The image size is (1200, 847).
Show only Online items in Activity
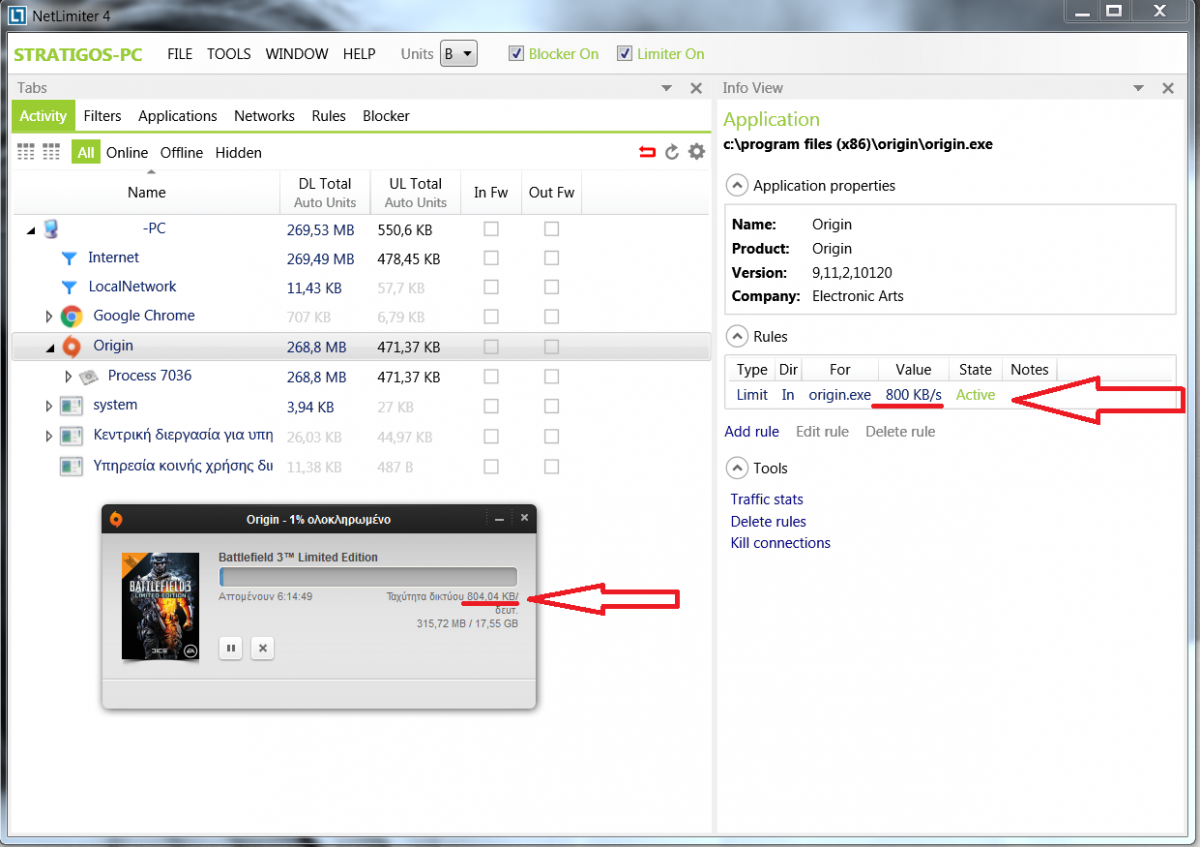(x=127, y=153)
